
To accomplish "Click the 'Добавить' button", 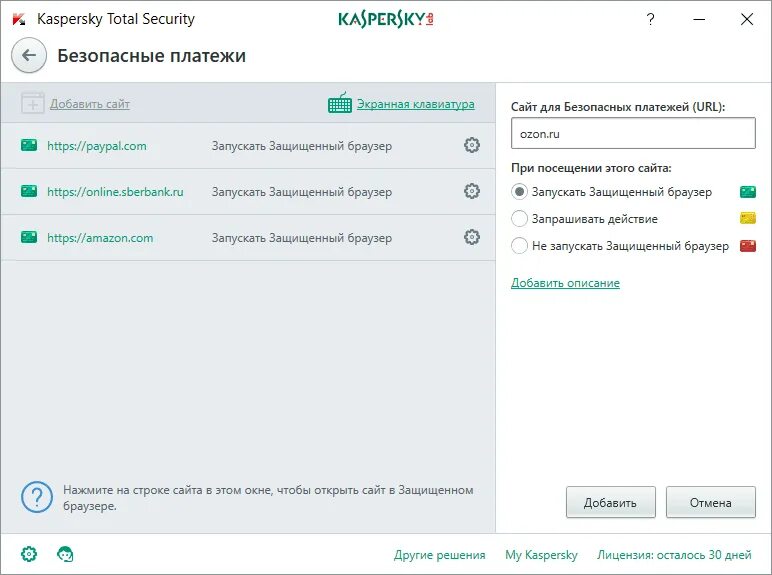I will (x=611, y=503).
